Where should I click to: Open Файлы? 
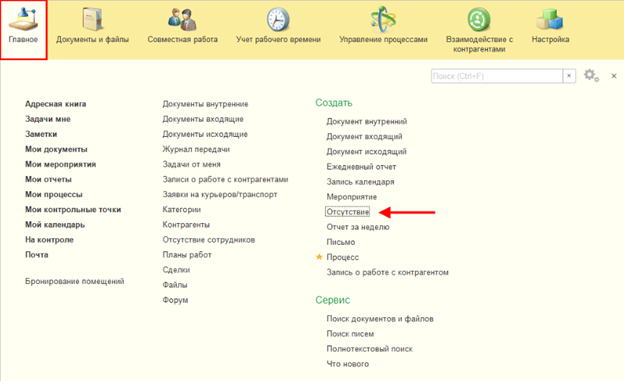pos(175,285)
